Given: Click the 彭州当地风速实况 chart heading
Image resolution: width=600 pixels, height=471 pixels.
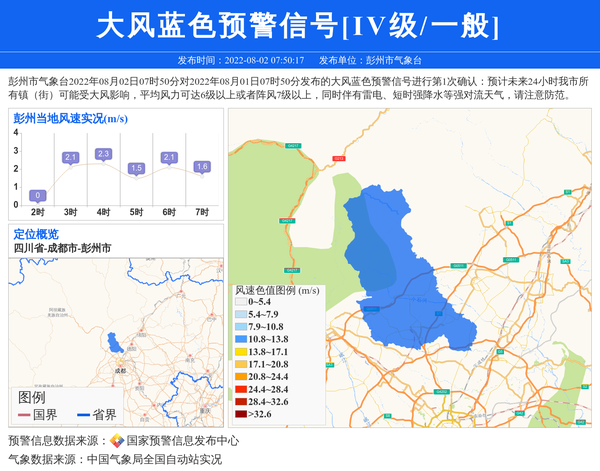Looking at the screenshot, I should (70, 118).
